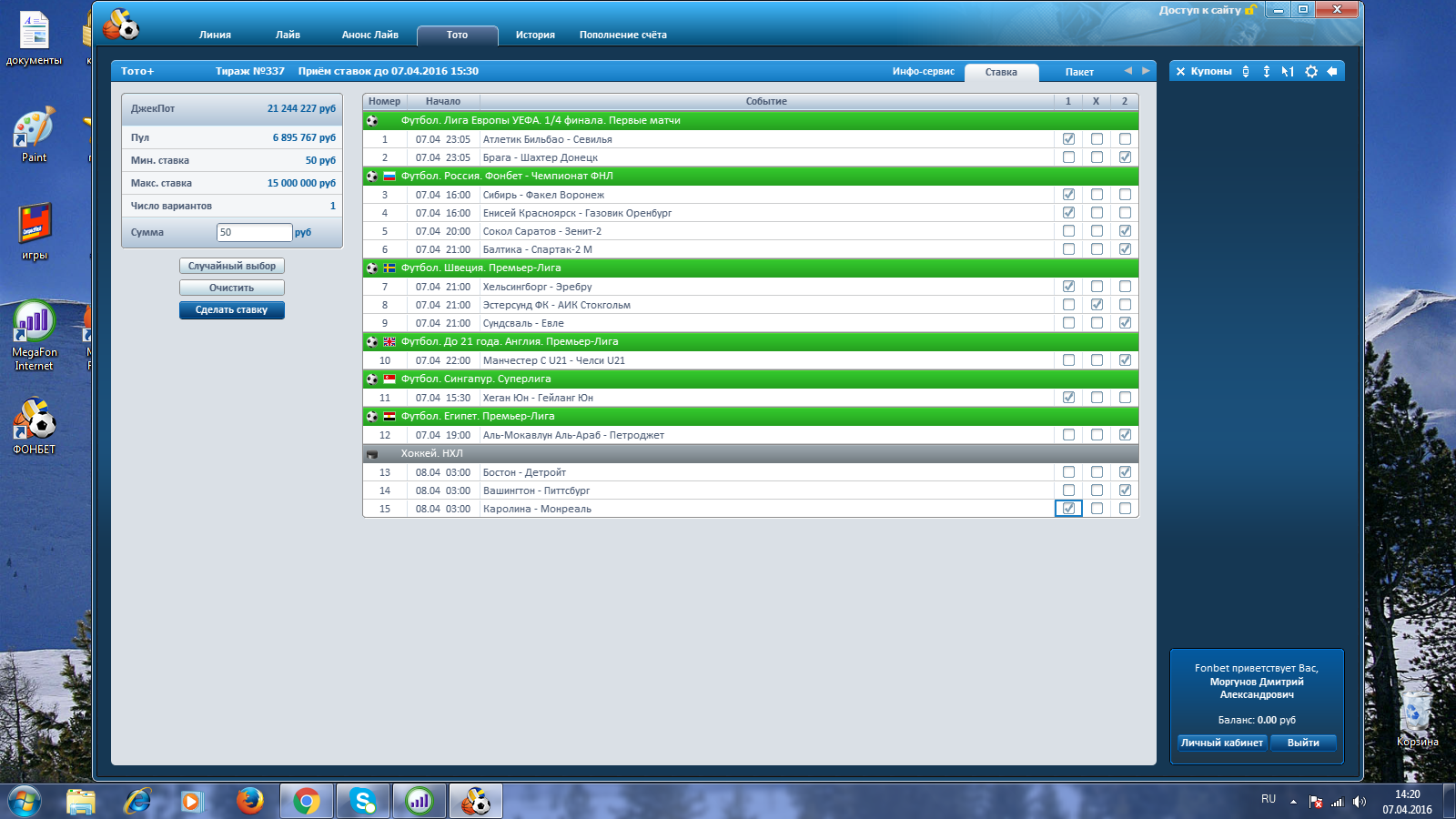The height and width of the screenshot is (819, 1456).
Task: Switch to the Лайв tab
Action: [288, 35]
